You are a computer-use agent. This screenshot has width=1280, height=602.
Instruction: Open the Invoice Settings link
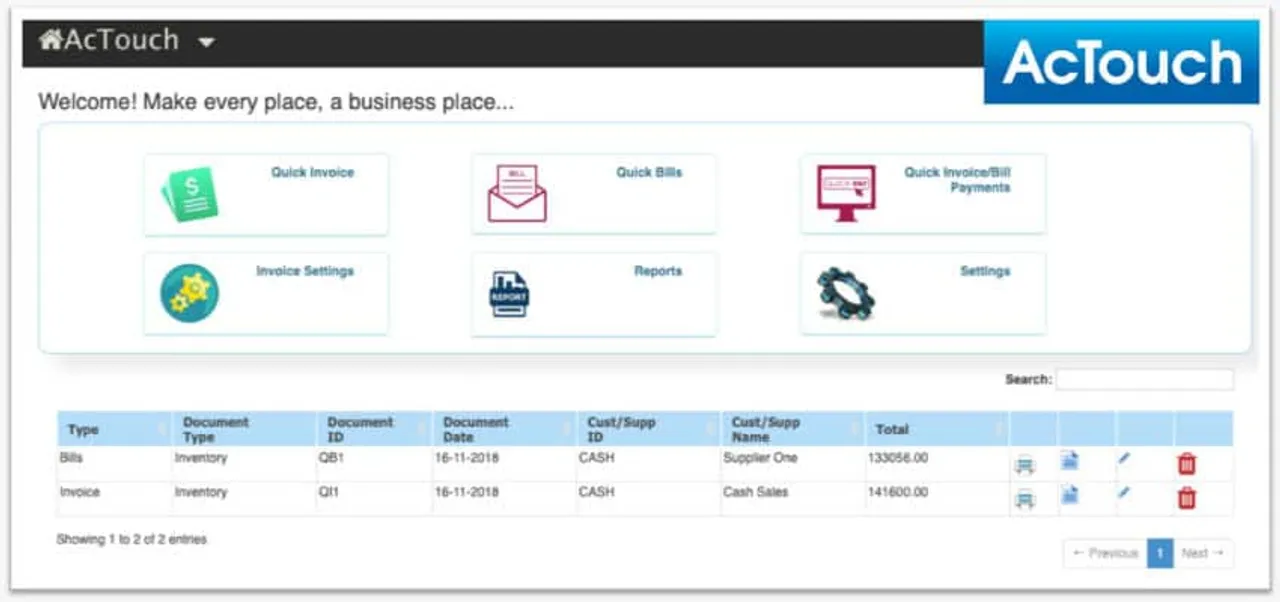[305, 271]
